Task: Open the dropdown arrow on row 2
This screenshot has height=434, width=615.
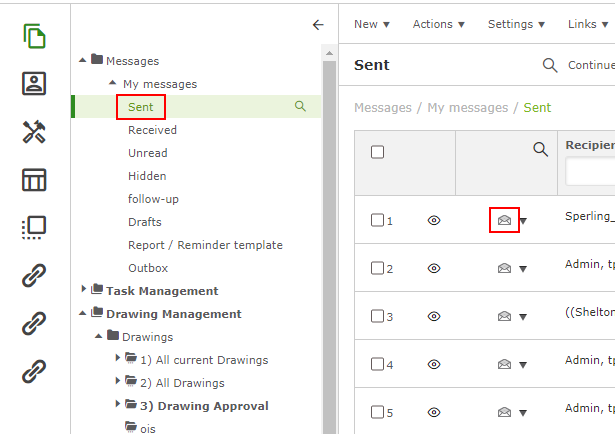Action: [x=523, y=269]
